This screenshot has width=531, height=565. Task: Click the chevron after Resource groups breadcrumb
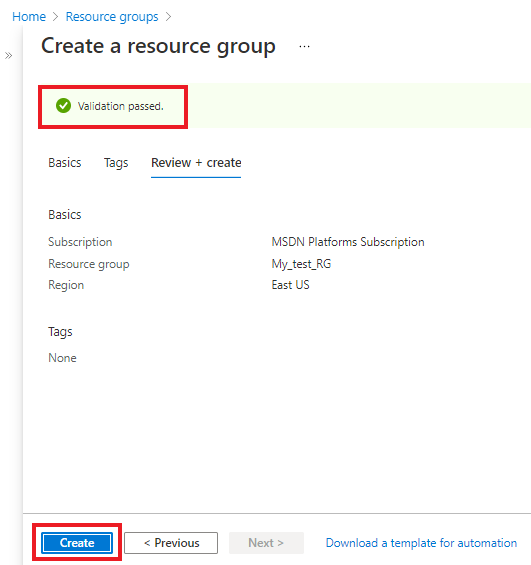(168, 17)
